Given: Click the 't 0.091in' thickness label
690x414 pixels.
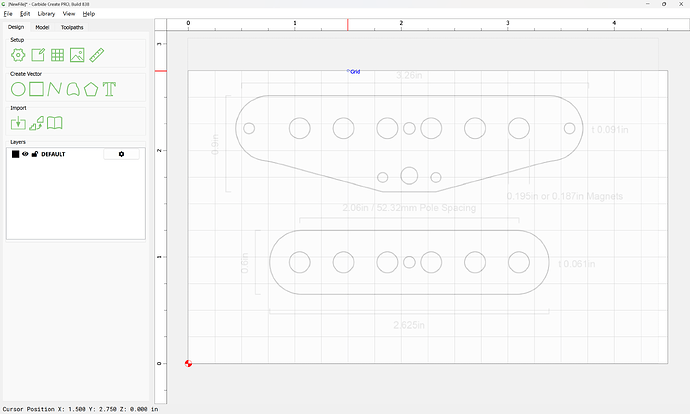Looking at the screenshot, I should [x=610, y=130].
